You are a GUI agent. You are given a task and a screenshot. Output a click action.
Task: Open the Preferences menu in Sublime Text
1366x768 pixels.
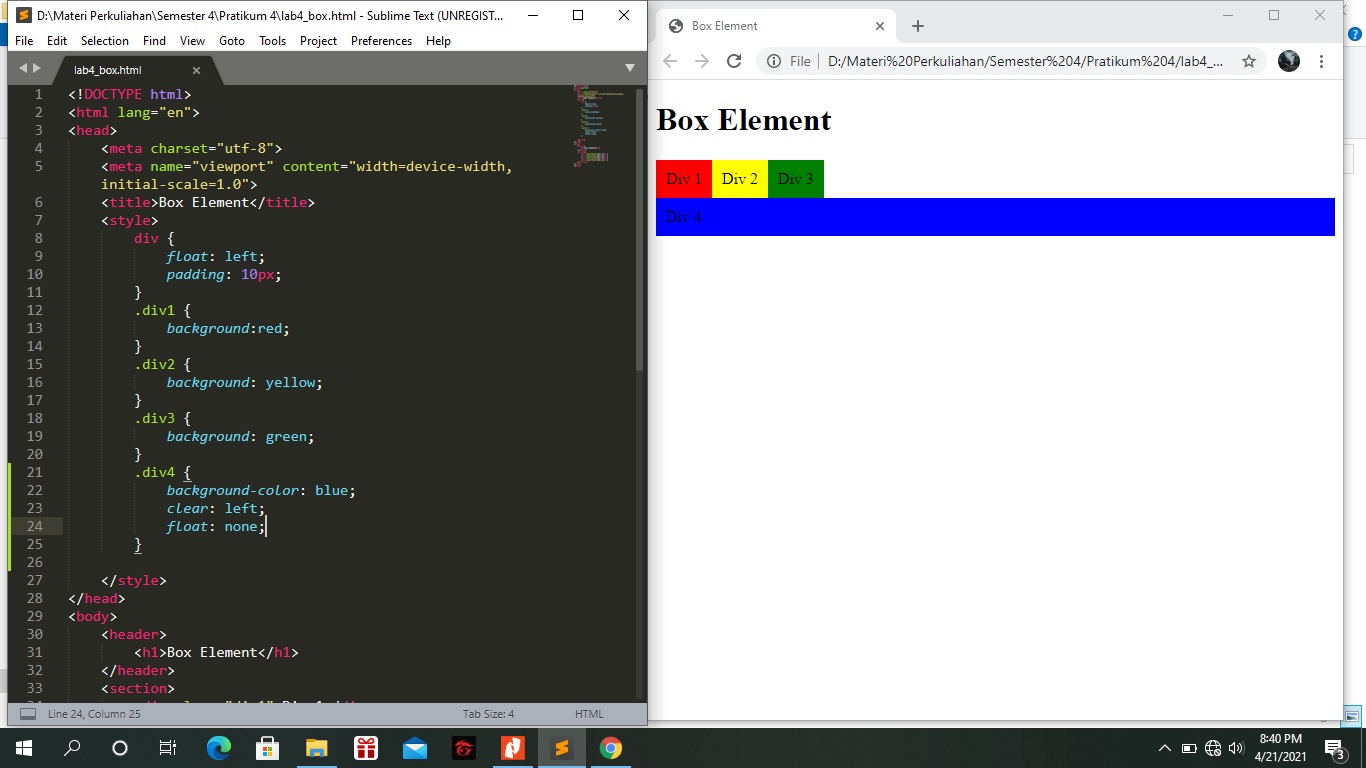coord(381,41)
